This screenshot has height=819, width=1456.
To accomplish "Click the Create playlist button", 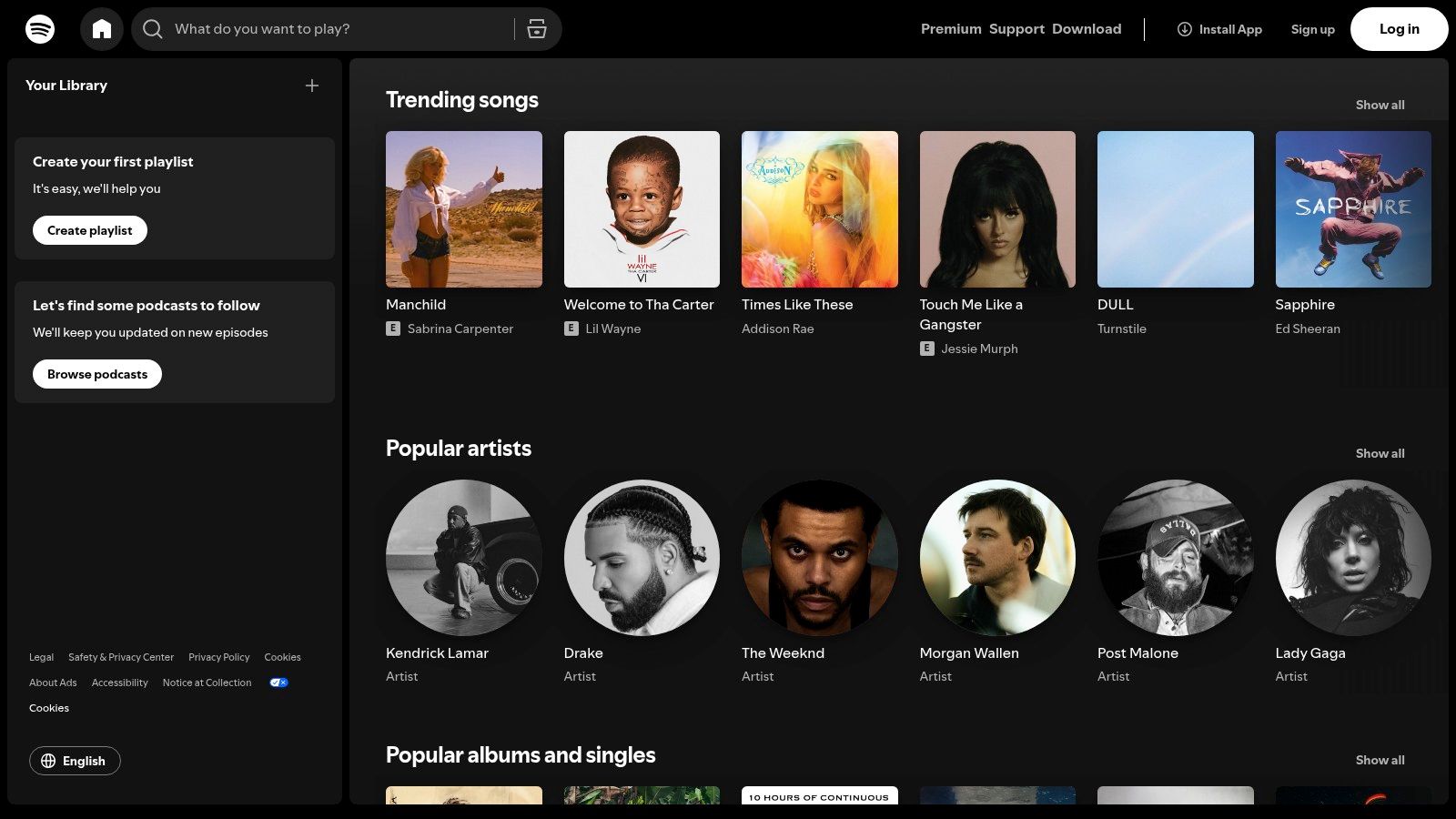I will point(90,230).
